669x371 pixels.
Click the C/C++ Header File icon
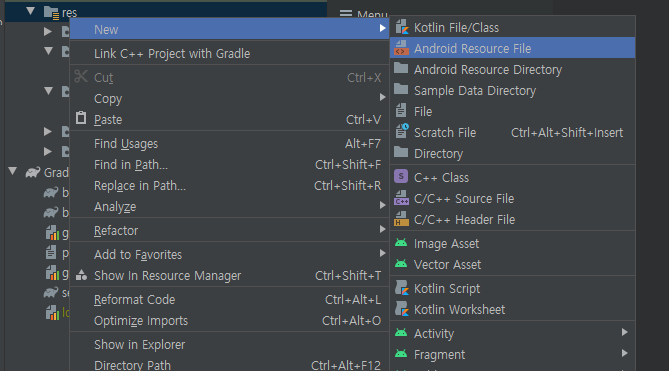coord(401,219)
